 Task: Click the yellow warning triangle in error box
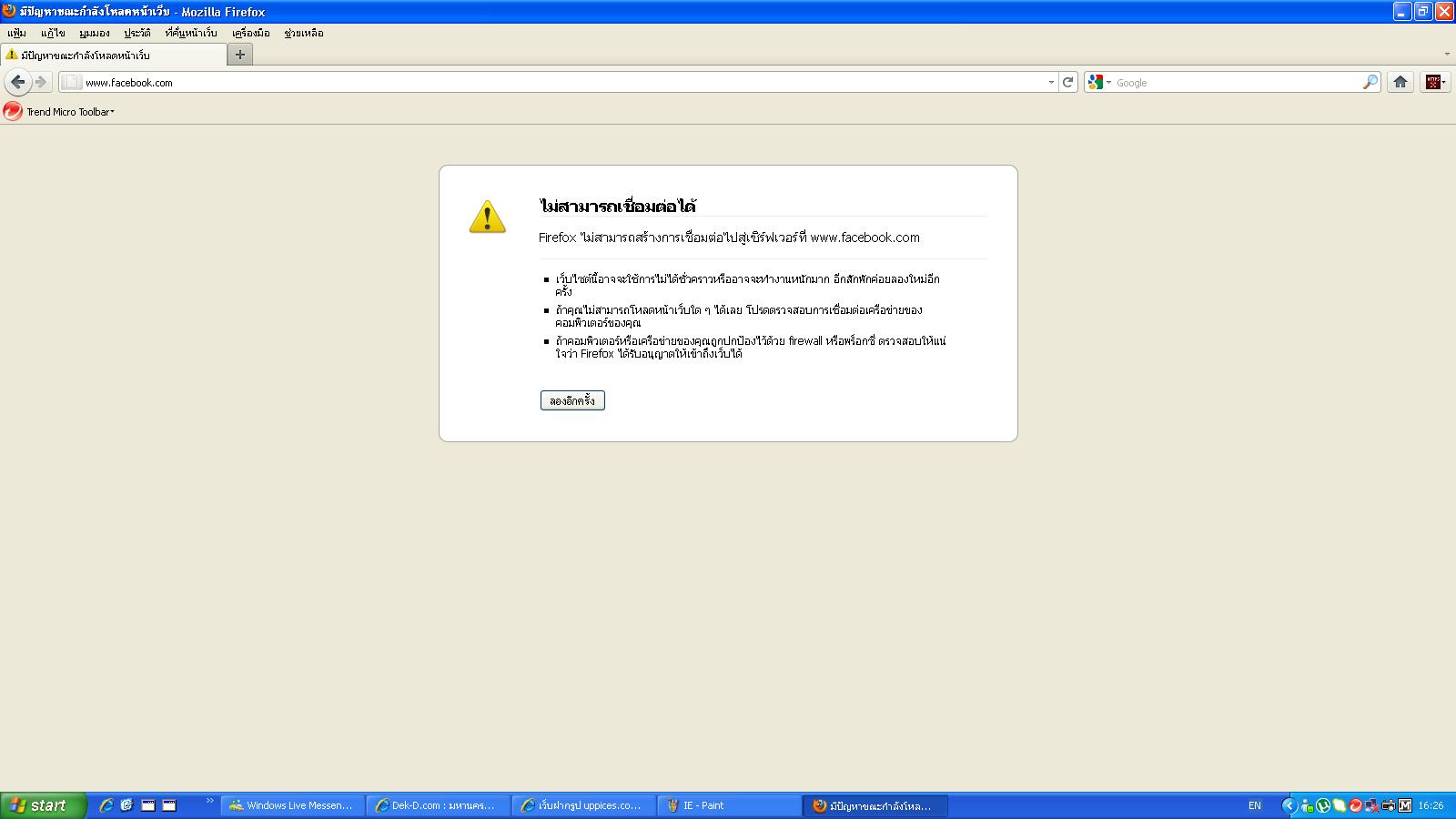tap(487, 217)
